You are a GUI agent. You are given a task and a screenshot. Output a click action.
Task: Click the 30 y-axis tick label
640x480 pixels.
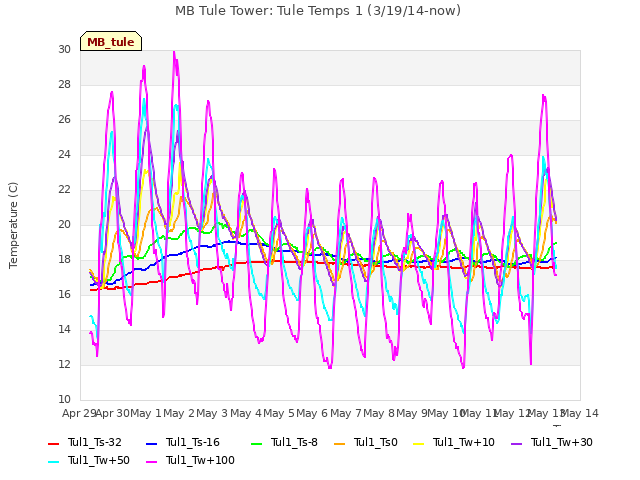click(x=64, y=49)
